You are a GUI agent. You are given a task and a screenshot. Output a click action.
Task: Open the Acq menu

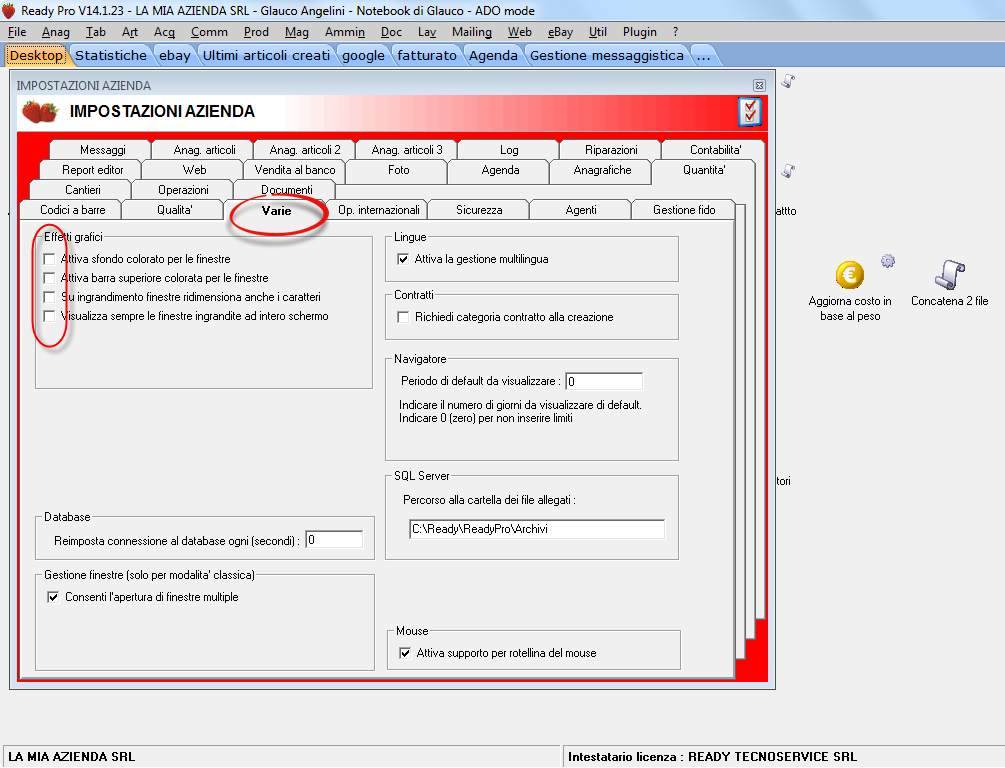164,32
